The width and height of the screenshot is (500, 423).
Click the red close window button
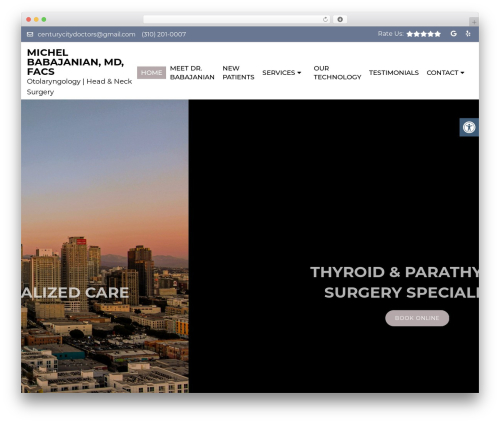(29, 20)
